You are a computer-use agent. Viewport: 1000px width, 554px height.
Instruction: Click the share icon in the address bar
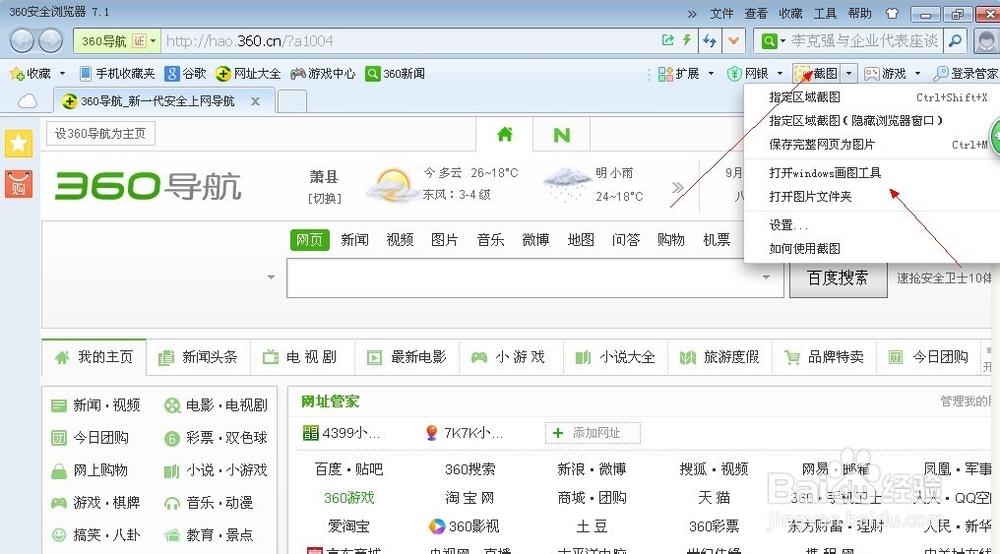pos(668,40)
